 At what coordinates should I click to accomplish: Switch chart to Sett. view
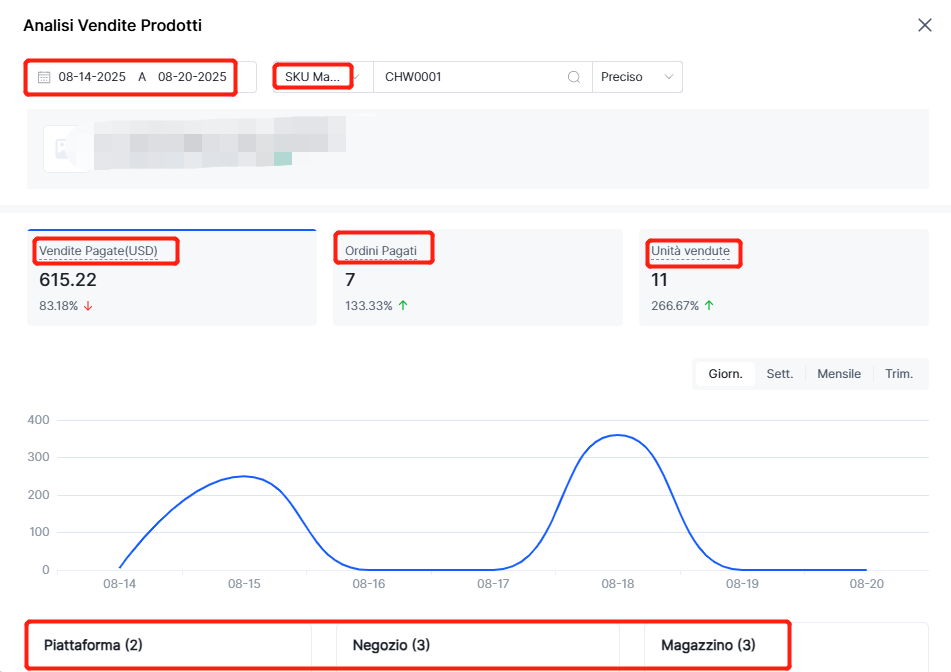pos(780,374)
